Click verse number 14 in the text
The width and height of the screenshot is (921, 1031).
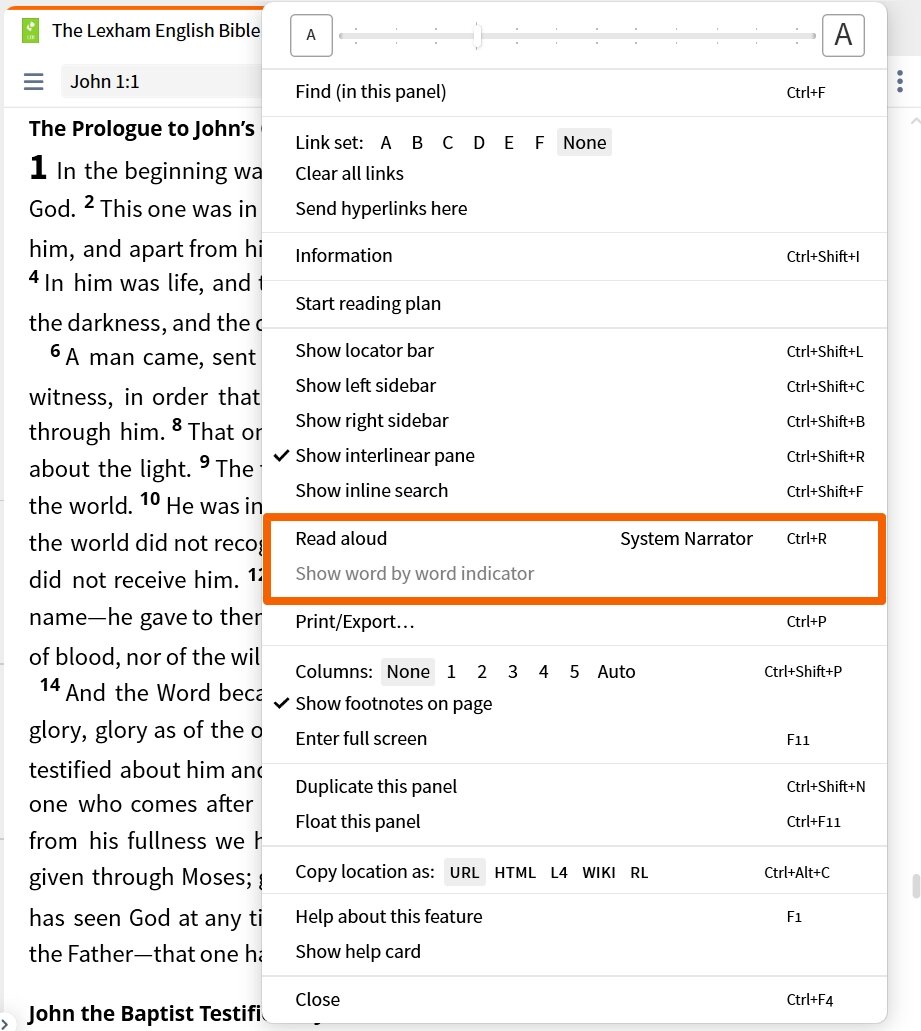pos(50,685)
